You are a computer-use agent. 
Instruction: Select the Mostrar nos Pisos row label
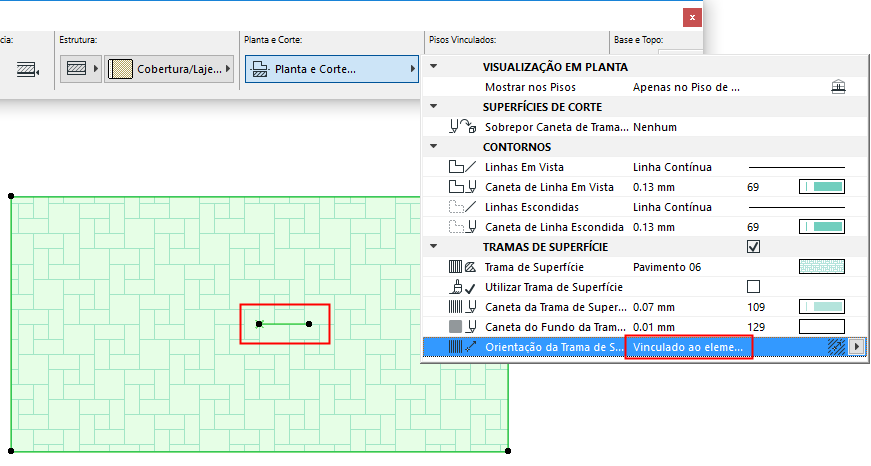tap(530, 87)
